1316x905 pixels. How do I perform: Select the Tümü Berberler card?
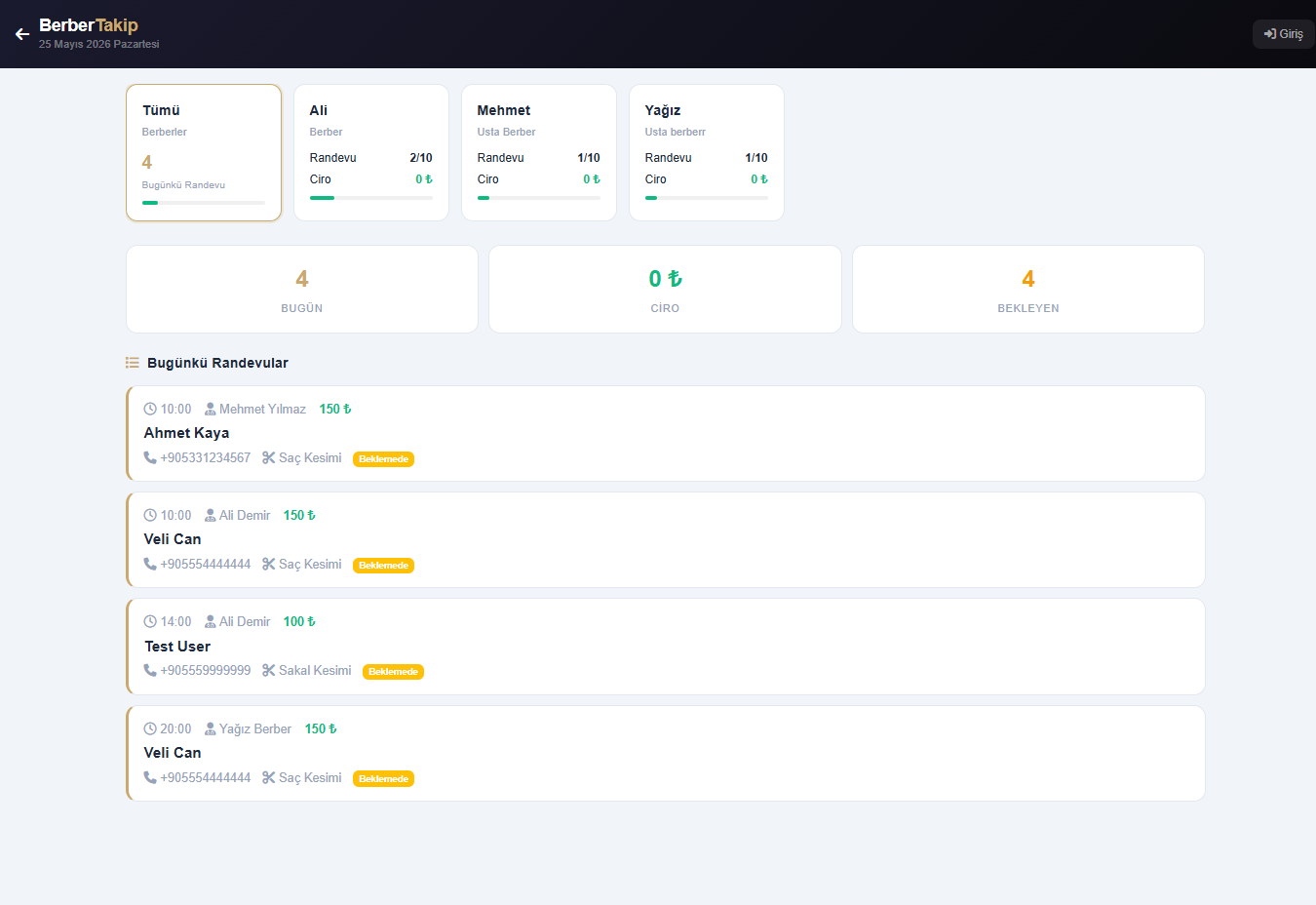[204, 152]
